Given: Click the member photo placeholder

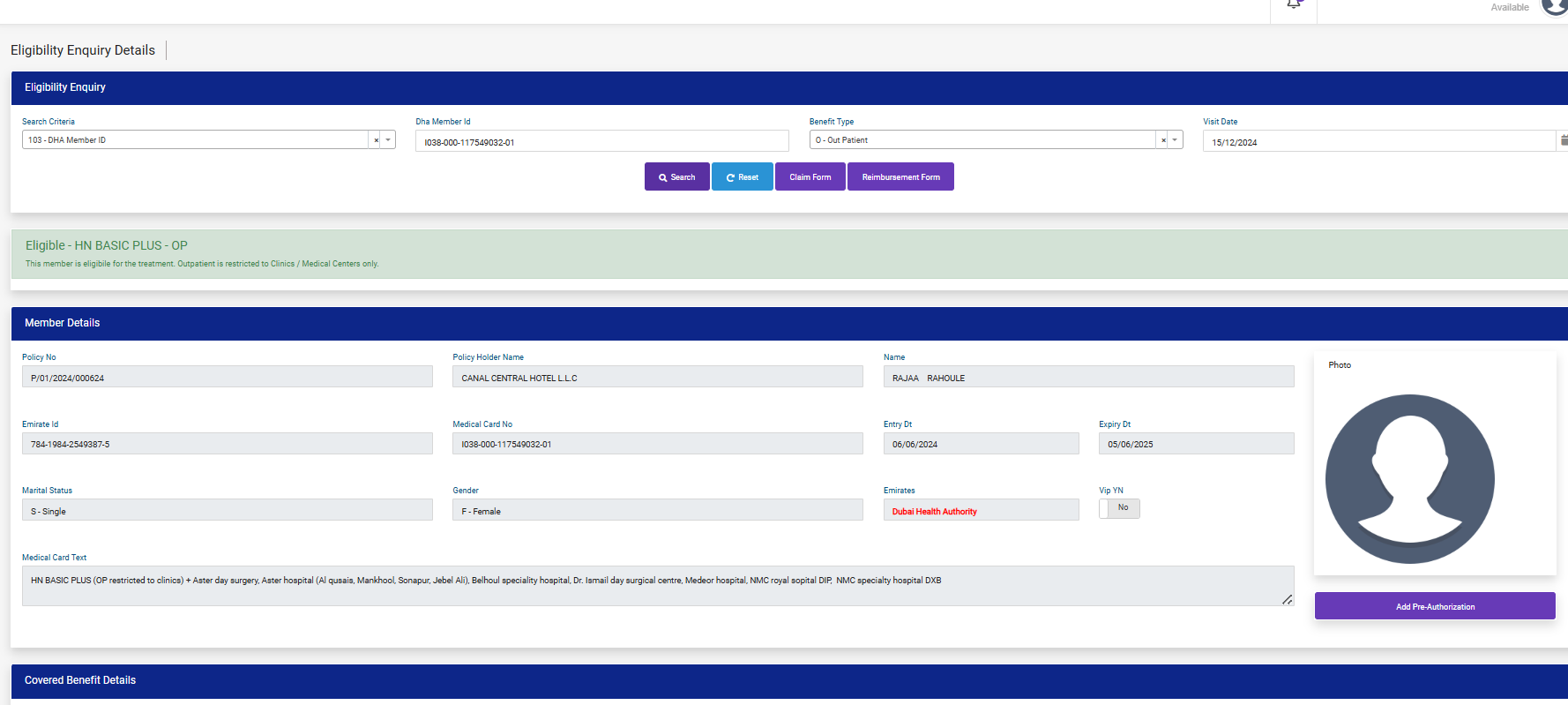Looking at the screenshot, I should [1409, 478].
